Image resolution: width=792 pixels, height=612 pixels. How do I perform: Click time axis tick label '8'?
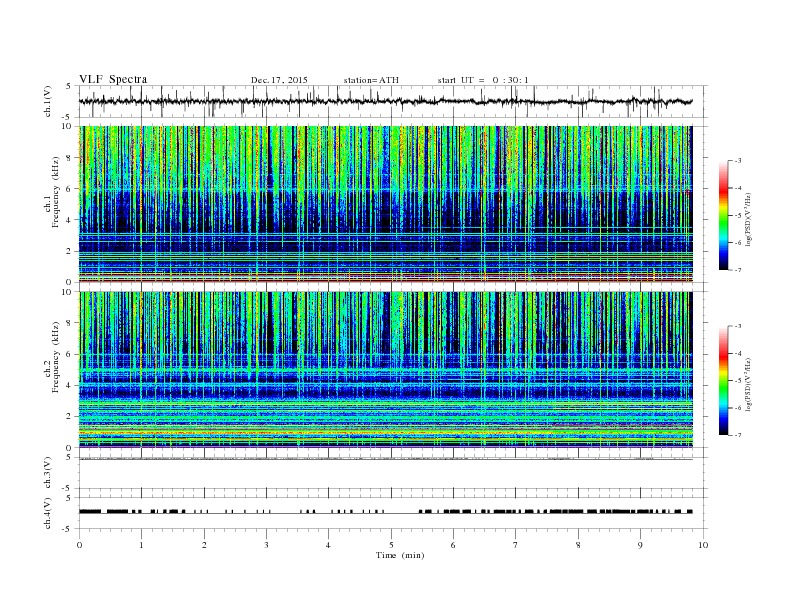click(578, 545)
